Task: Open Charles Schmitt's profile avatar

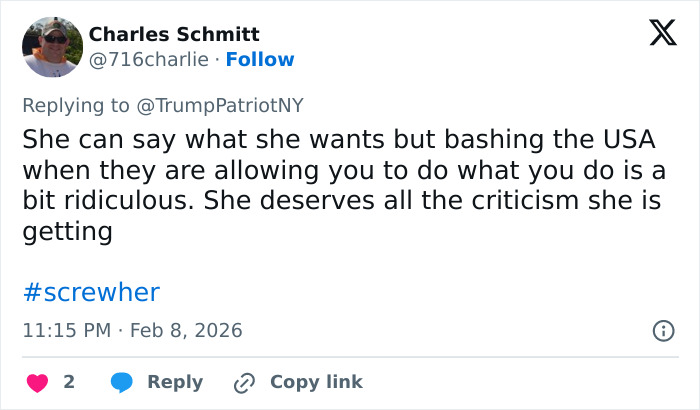Action: [x=52, y=47]
